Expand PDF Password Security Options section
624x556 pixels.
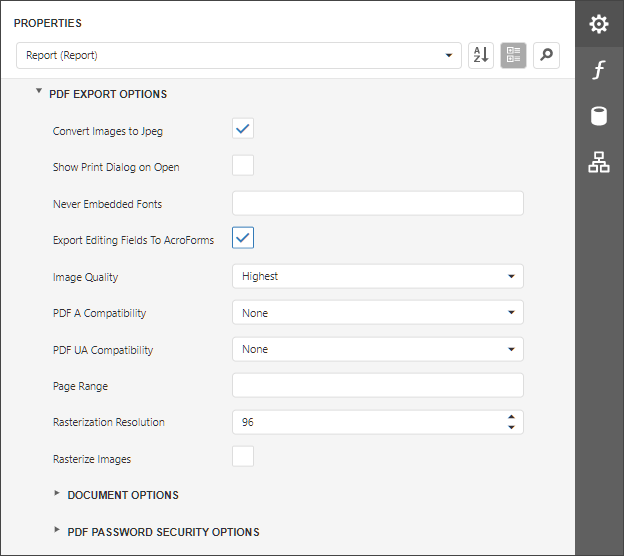coord(57,530)
